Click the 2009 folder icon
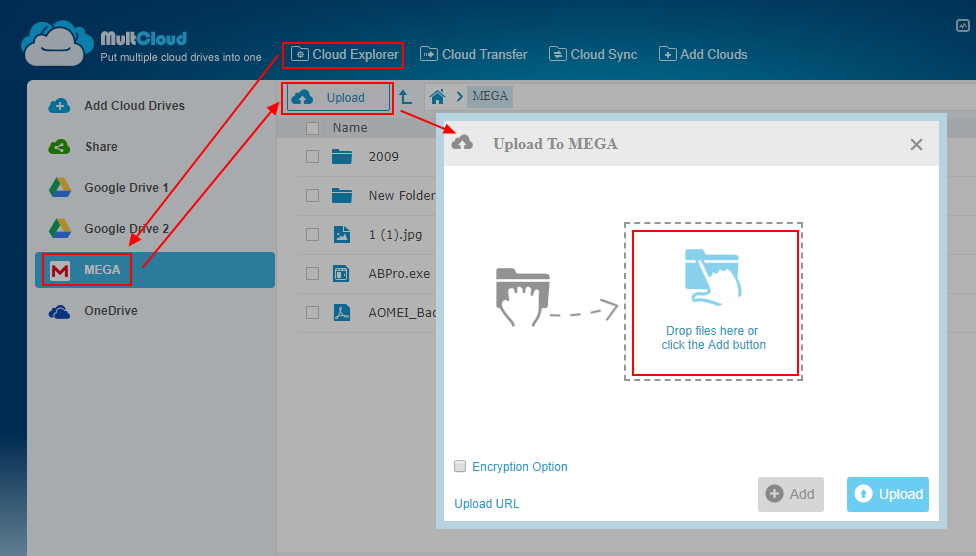The width and height of the screenshot is (976, 556). [342, 156]
